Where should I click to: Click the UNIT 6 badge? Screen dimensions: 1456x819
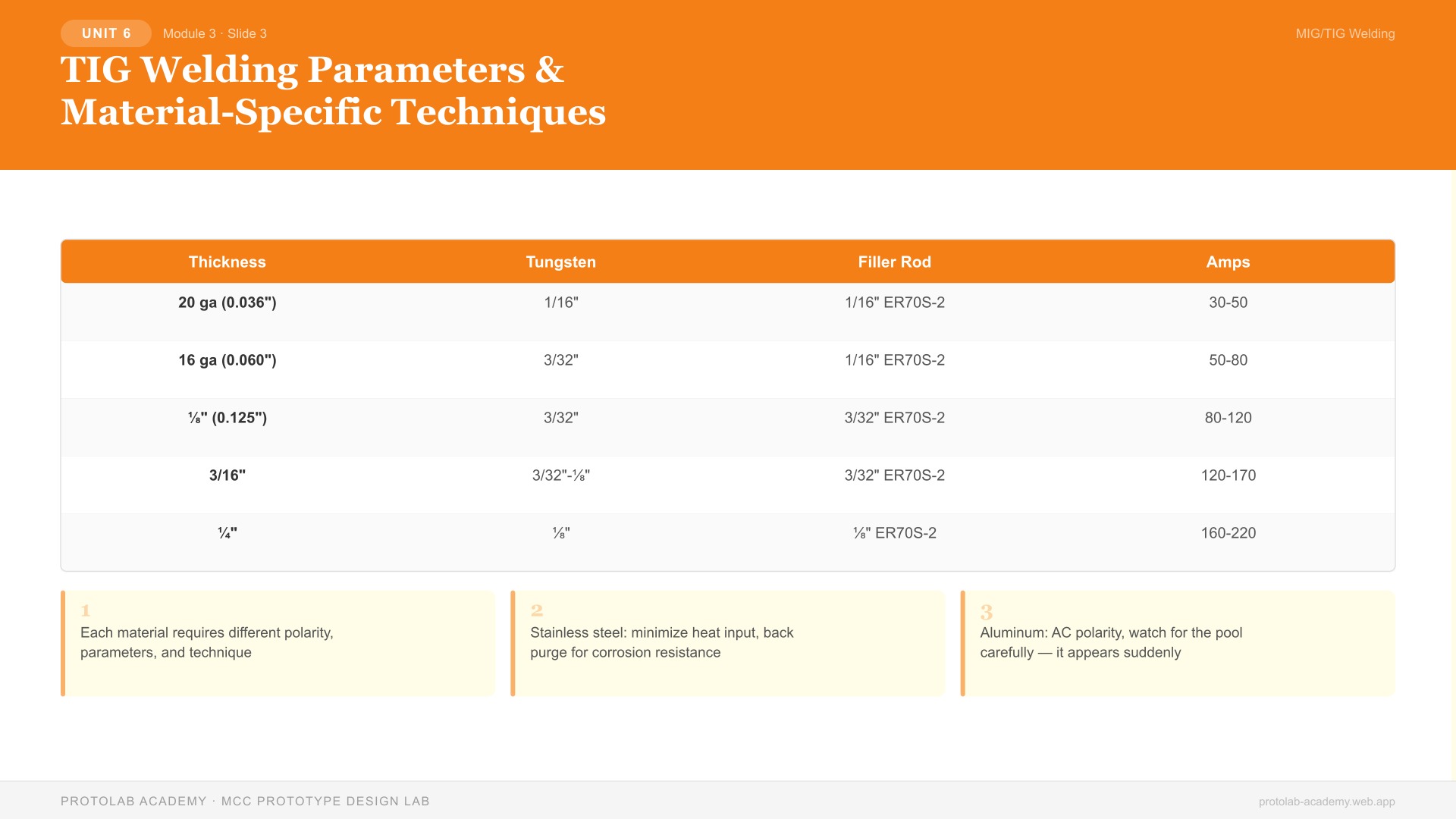coord(106,33)
